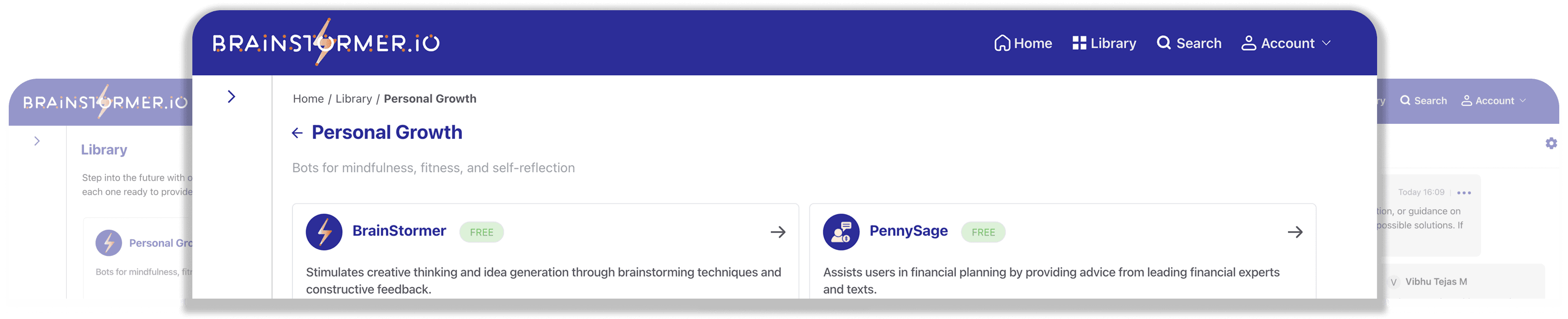Click the PennySage bot title
The height and width of the screenshot is (319, 1568).
point(908,231)
